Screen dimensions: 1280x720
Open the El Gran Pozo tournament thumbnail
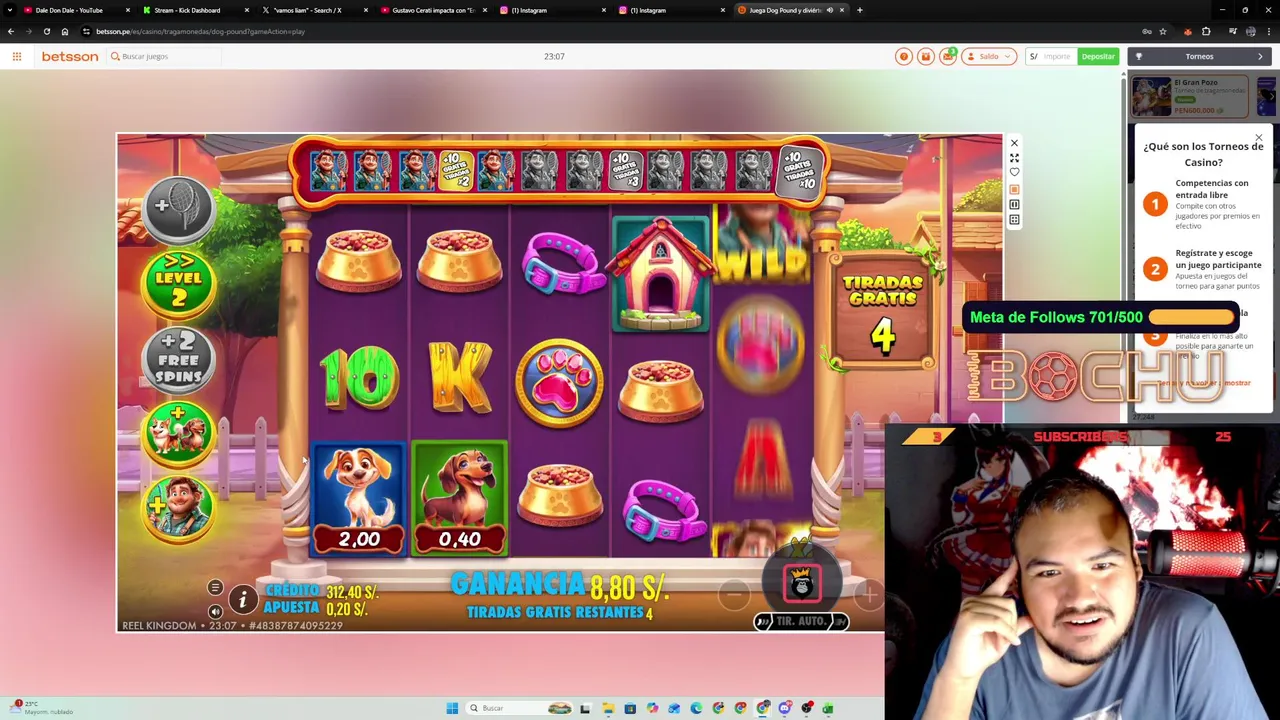[x=1152, y=97]
